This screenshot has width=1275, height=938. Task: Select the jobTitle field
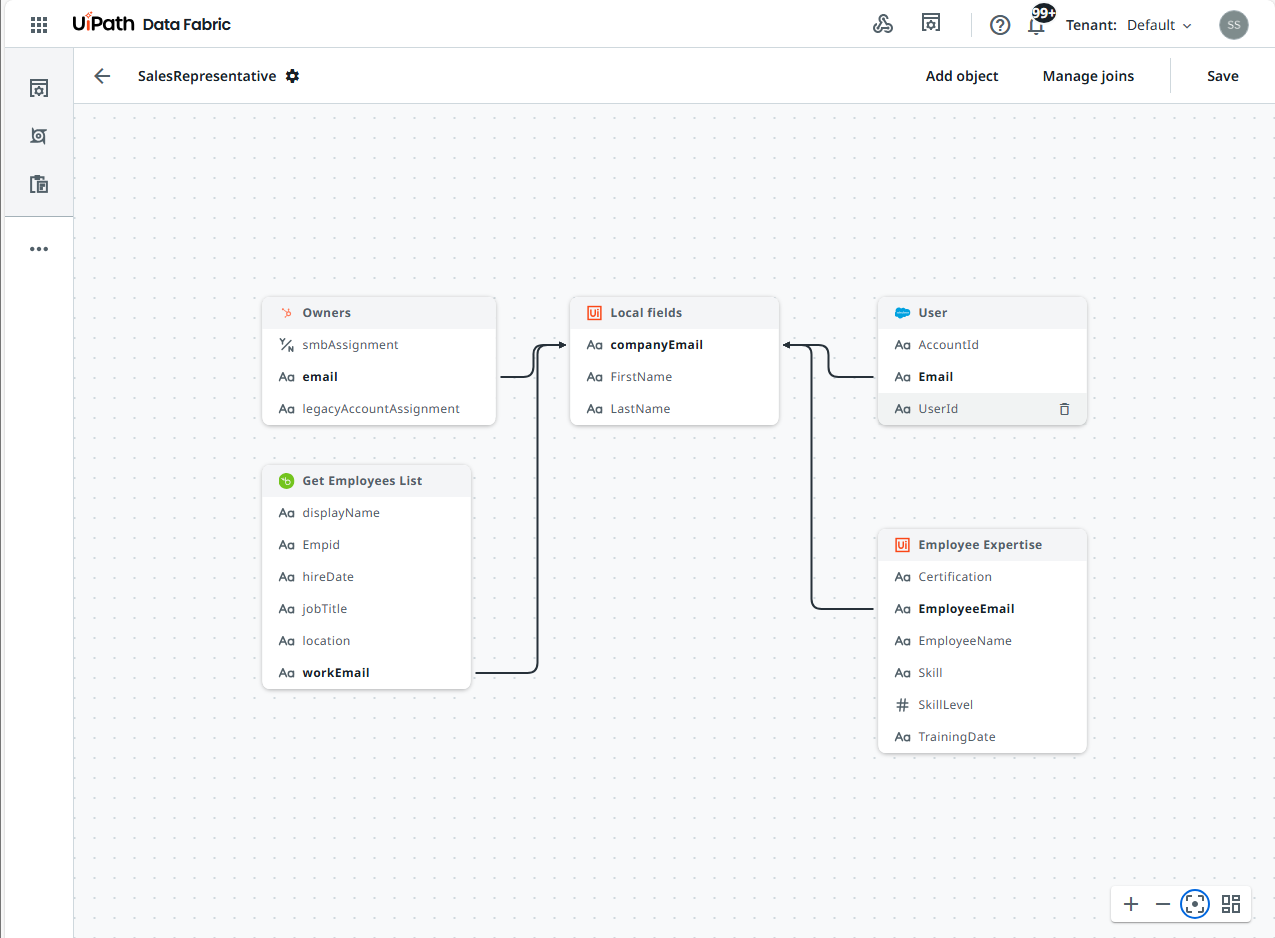pos(366,609)
